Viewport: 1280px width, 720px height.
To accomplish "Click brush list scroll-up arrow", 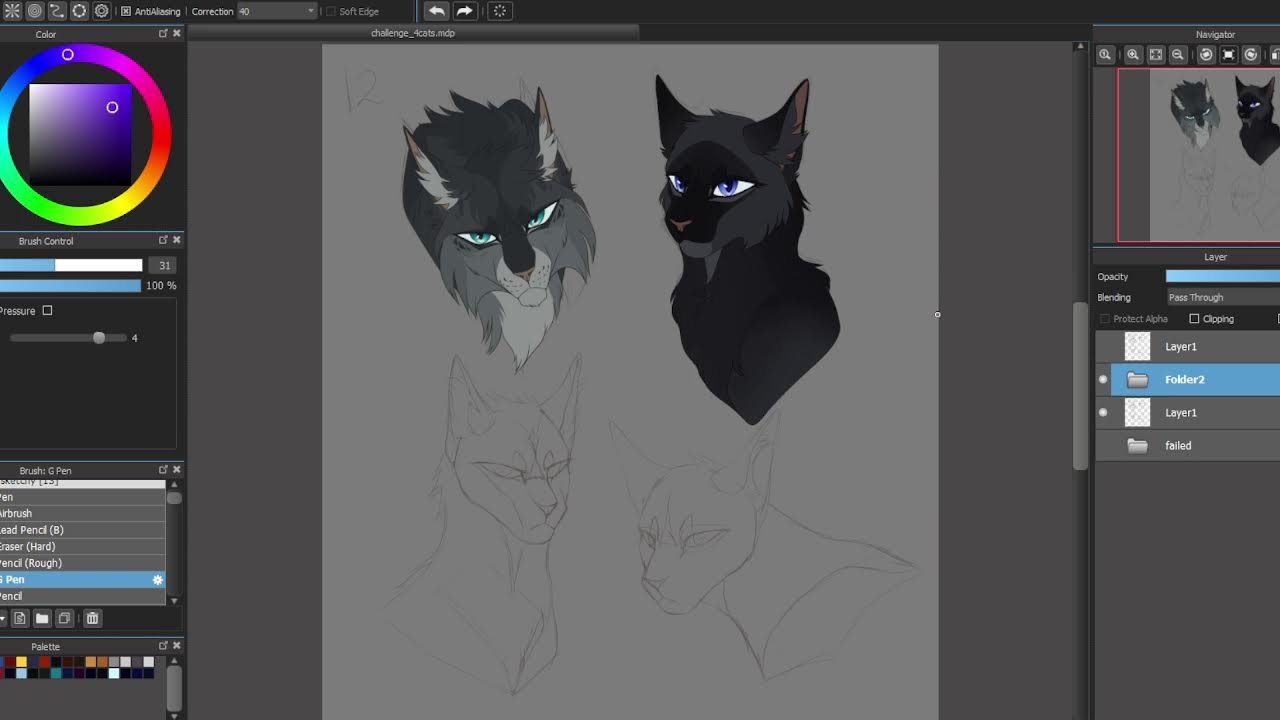I will (174, 484).
